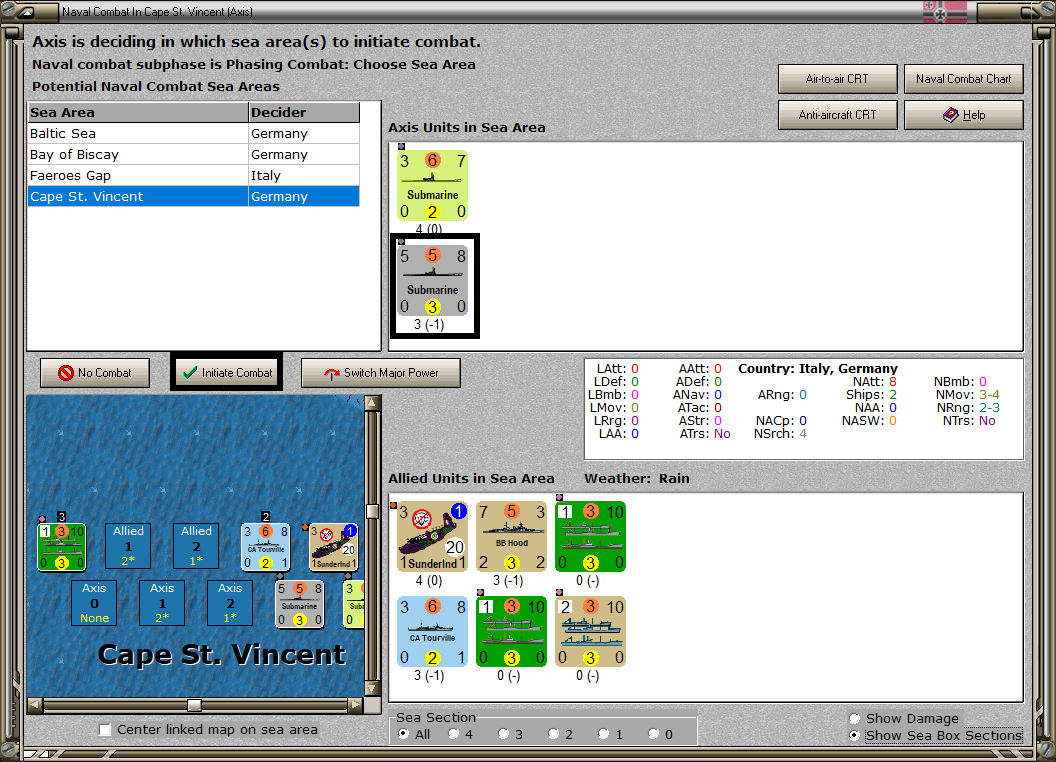Enable Center linked map on sea area
The image size is (1056, 762).
click(x=104, y=730)
